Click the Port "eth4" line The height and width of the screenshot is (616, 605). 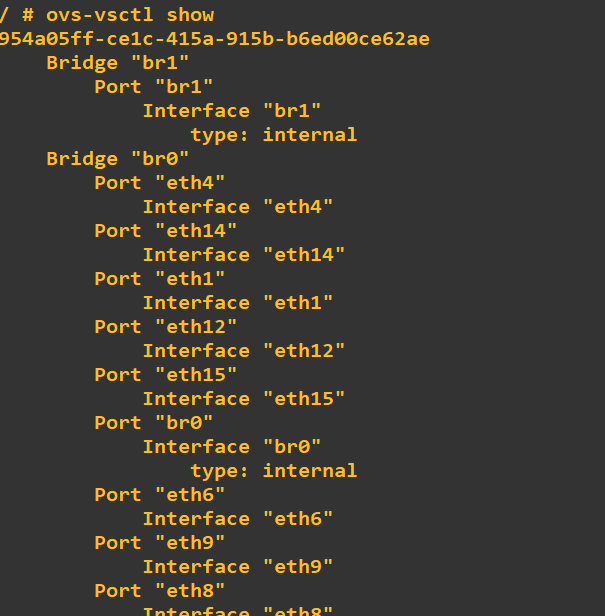pos(160,183)
